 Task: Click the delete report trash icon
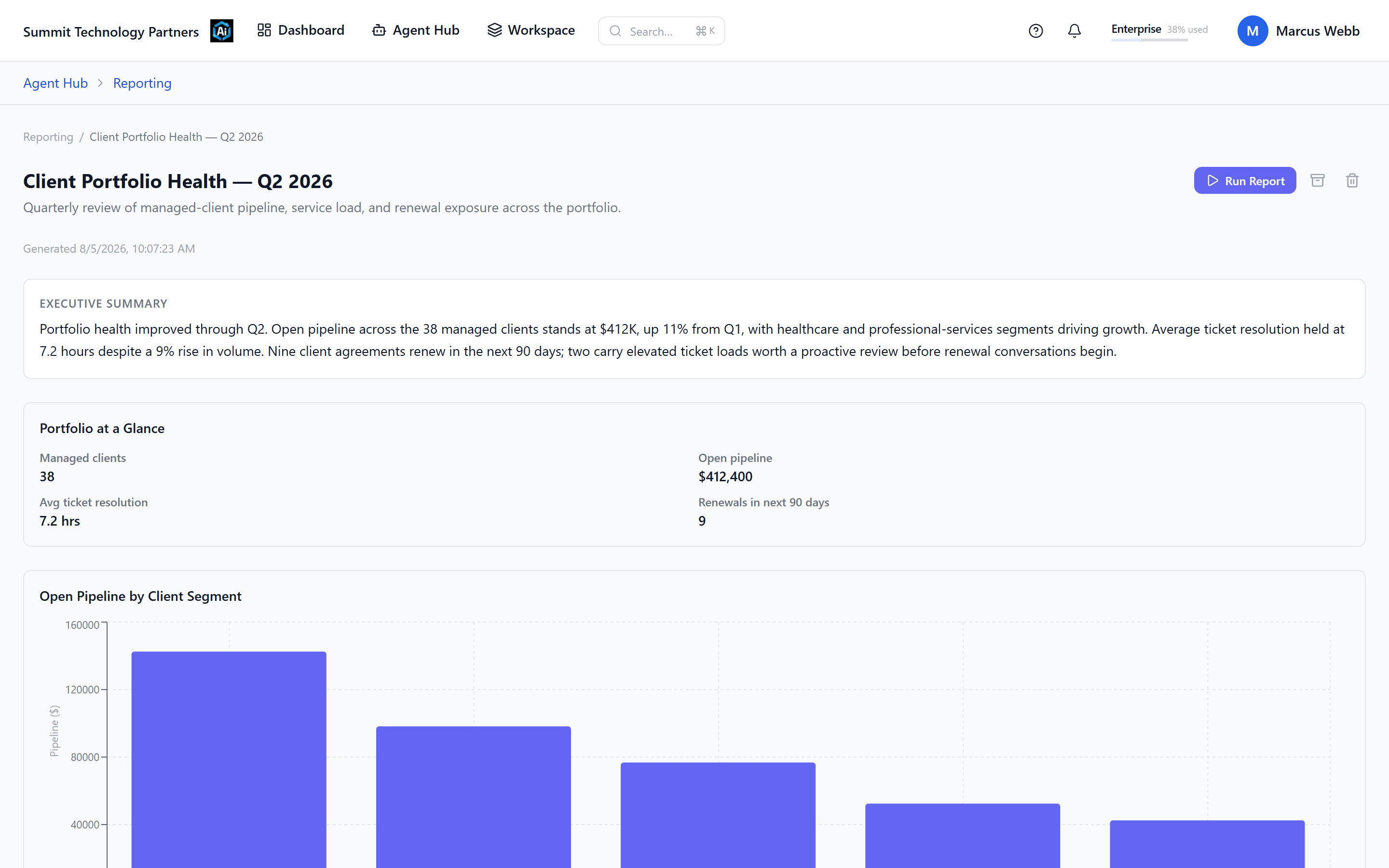click(1352, 180)
